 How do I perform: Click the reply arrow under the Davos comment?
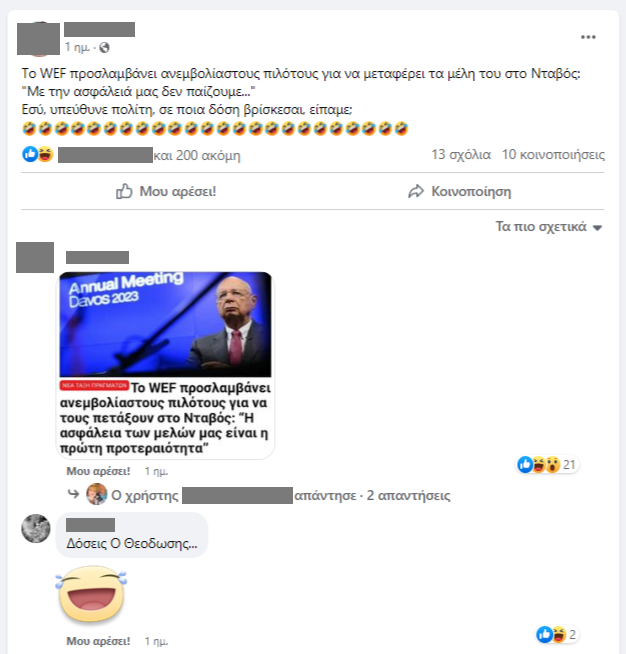[x=73, y=494]
